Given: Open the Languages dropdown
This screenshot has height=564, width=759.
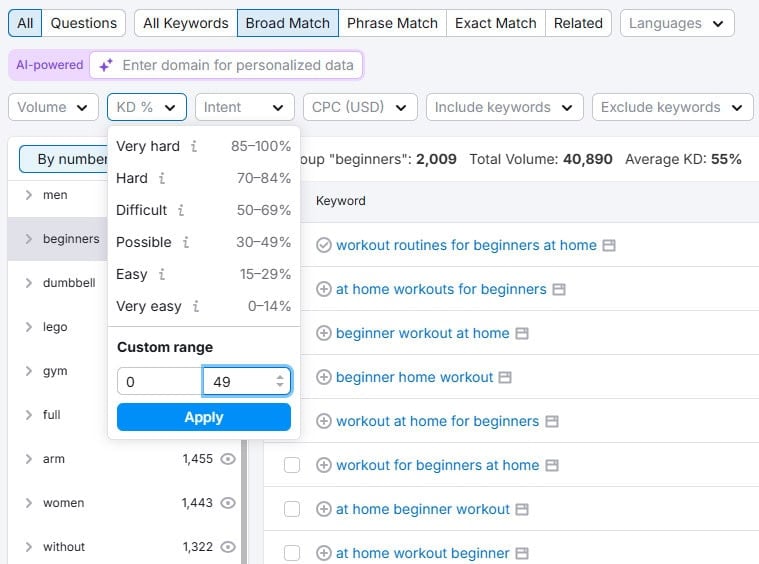Looking at the screenshot, I should (677, 23).
